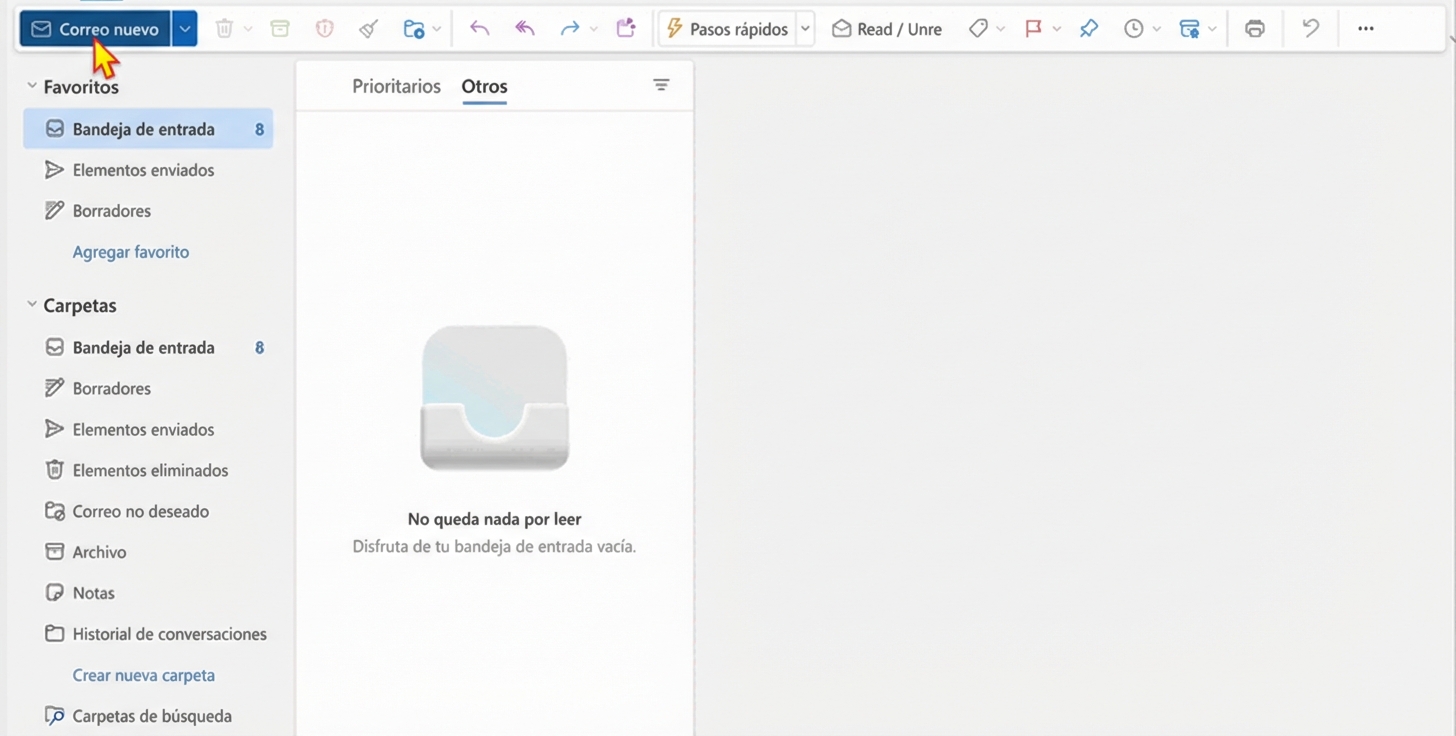1456x736 pixels.
Task: Toggle Read / Unread status
Action: (x=887, y=29)
